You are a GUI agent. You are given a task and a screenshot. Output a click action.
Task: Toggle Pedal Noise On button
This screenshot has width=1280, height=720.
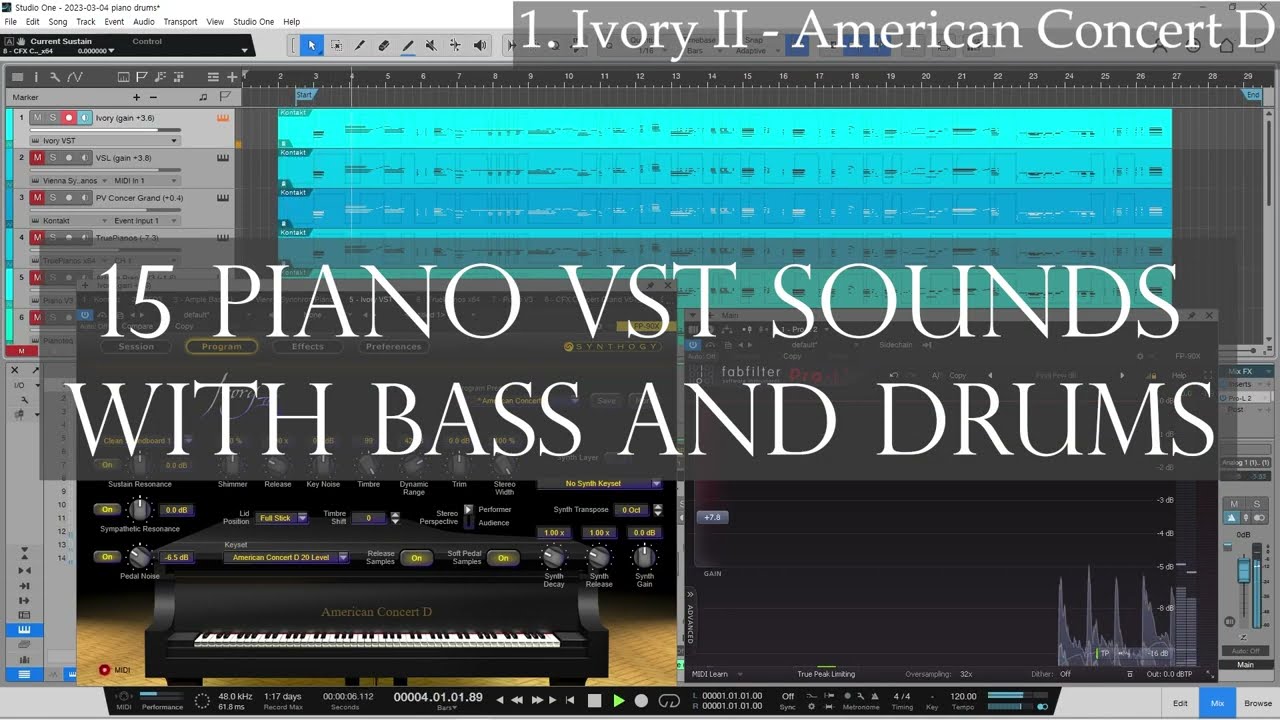(x=107, y=557)
